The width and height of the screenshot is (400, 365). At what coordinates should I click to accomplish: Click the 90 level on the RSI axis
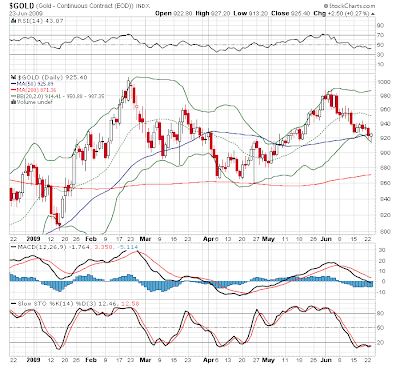point(381,25)
